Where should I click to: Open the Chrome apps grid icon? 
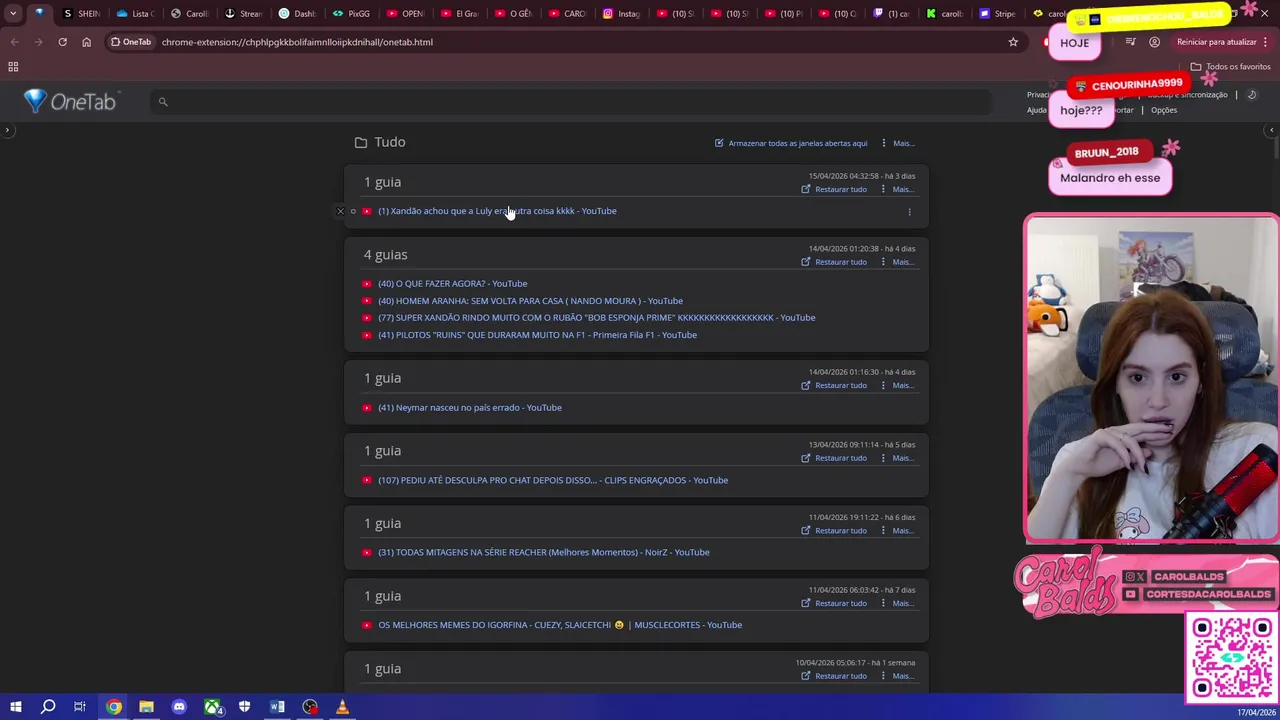coord(13,67)
